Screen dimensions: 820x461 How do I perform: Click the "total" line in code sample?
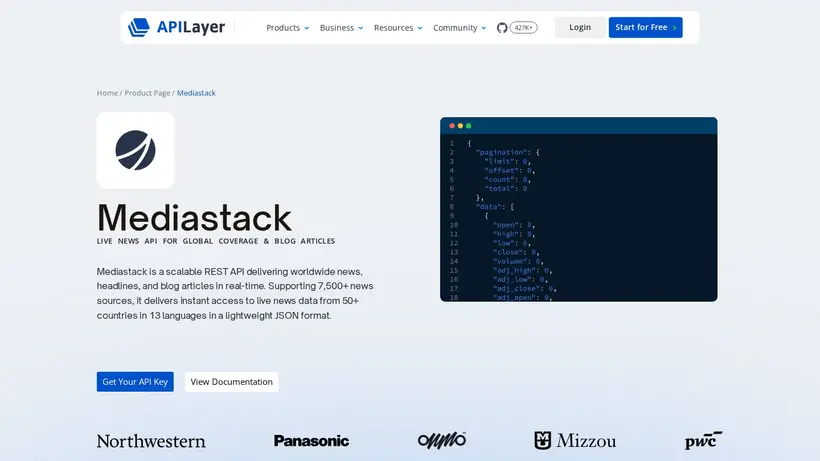coord(506,189)
